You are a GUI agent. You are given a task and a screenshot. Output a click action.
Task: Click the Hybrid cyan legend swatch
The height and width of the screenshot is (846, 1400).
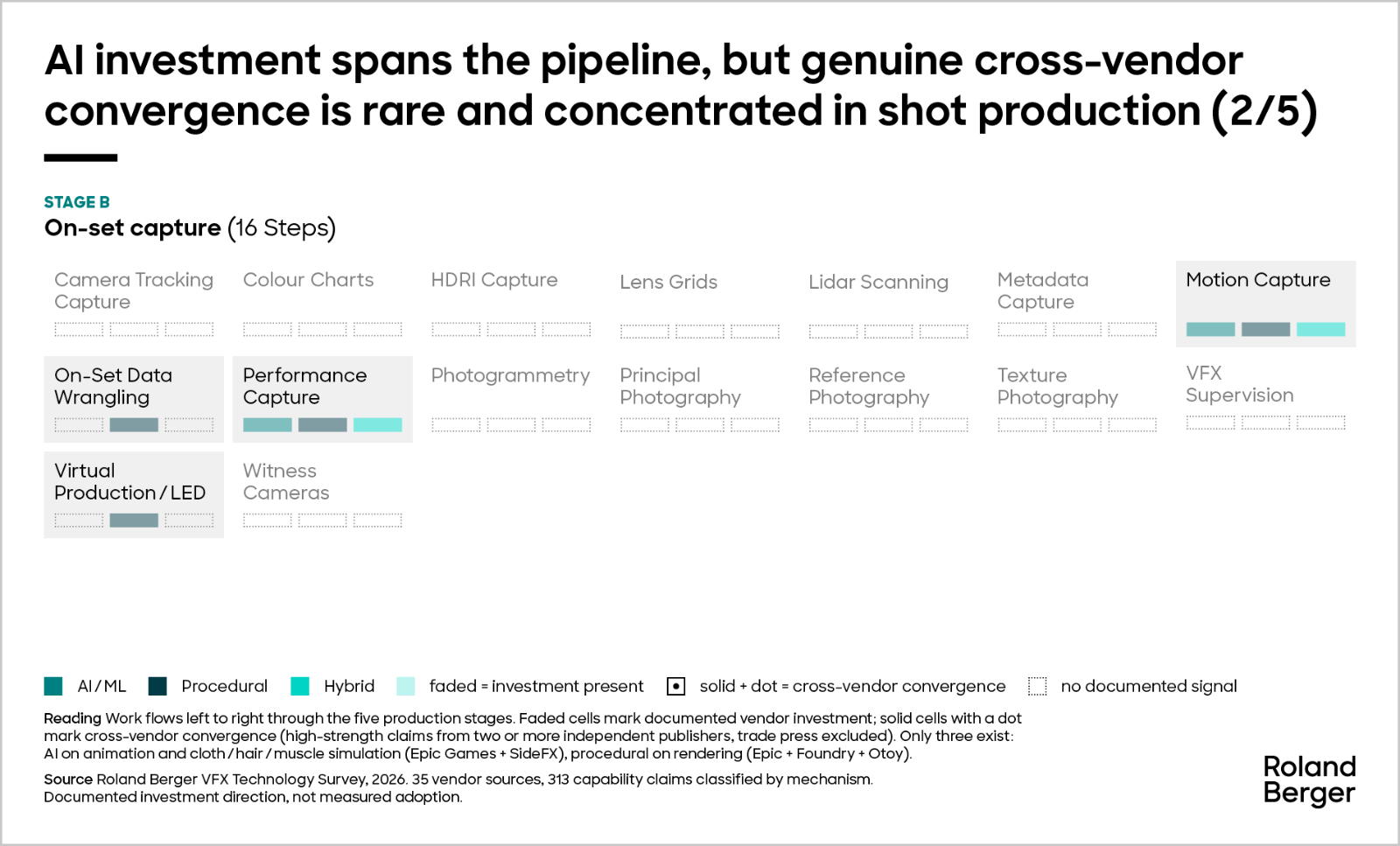click(x=300, y=686)
